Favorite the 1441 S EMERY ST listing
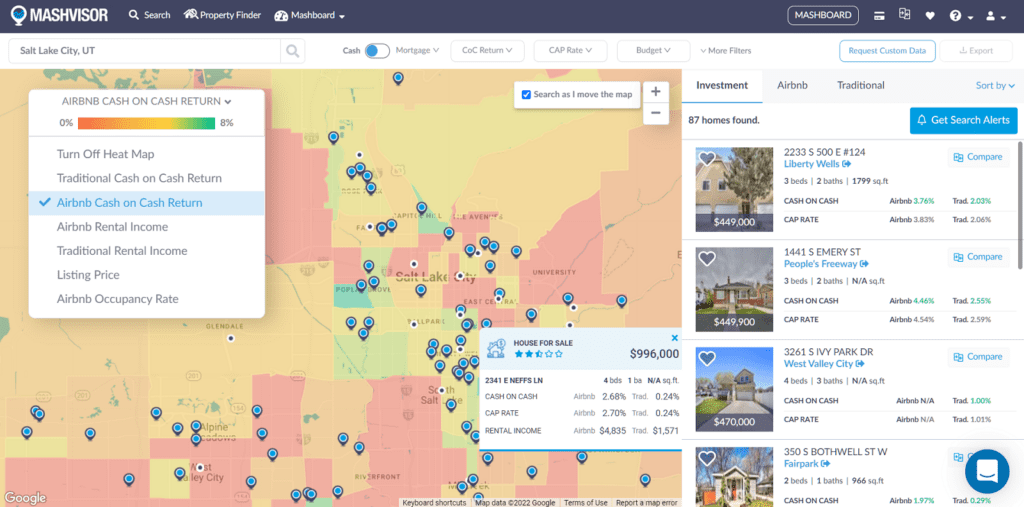This screenshot has height=507, width=1024. pyautogui.click(x=707, y=259)
